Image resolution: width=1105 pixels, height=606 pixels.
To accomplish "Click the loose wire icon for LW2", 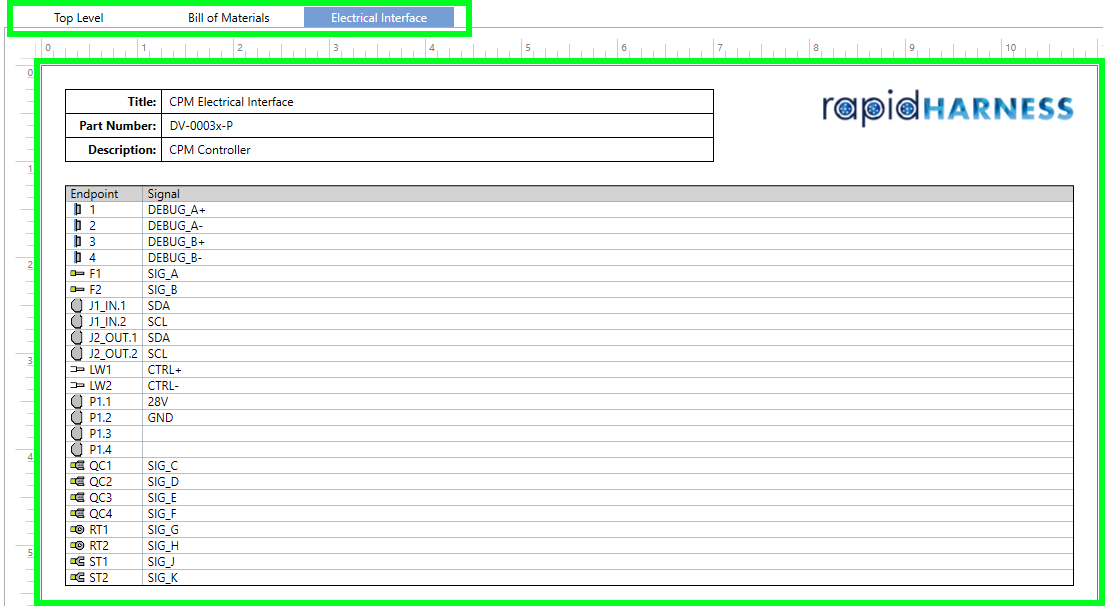I will (77, 386).
